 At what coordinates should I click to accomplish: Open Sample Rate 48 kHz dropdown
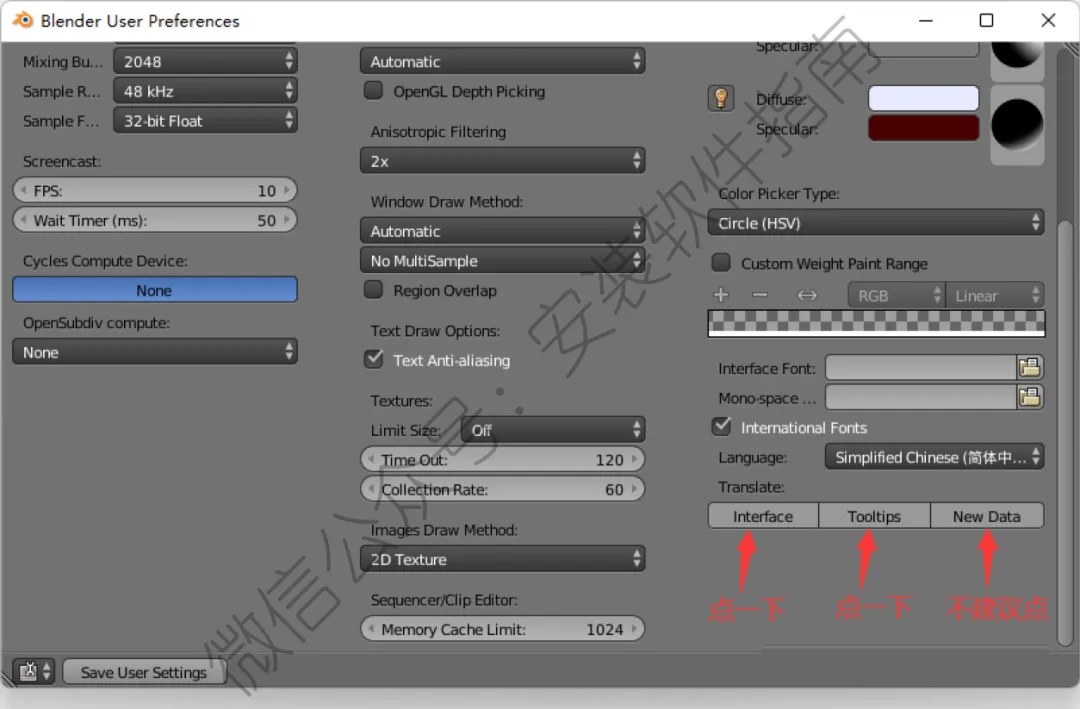(x=205, y=91)
